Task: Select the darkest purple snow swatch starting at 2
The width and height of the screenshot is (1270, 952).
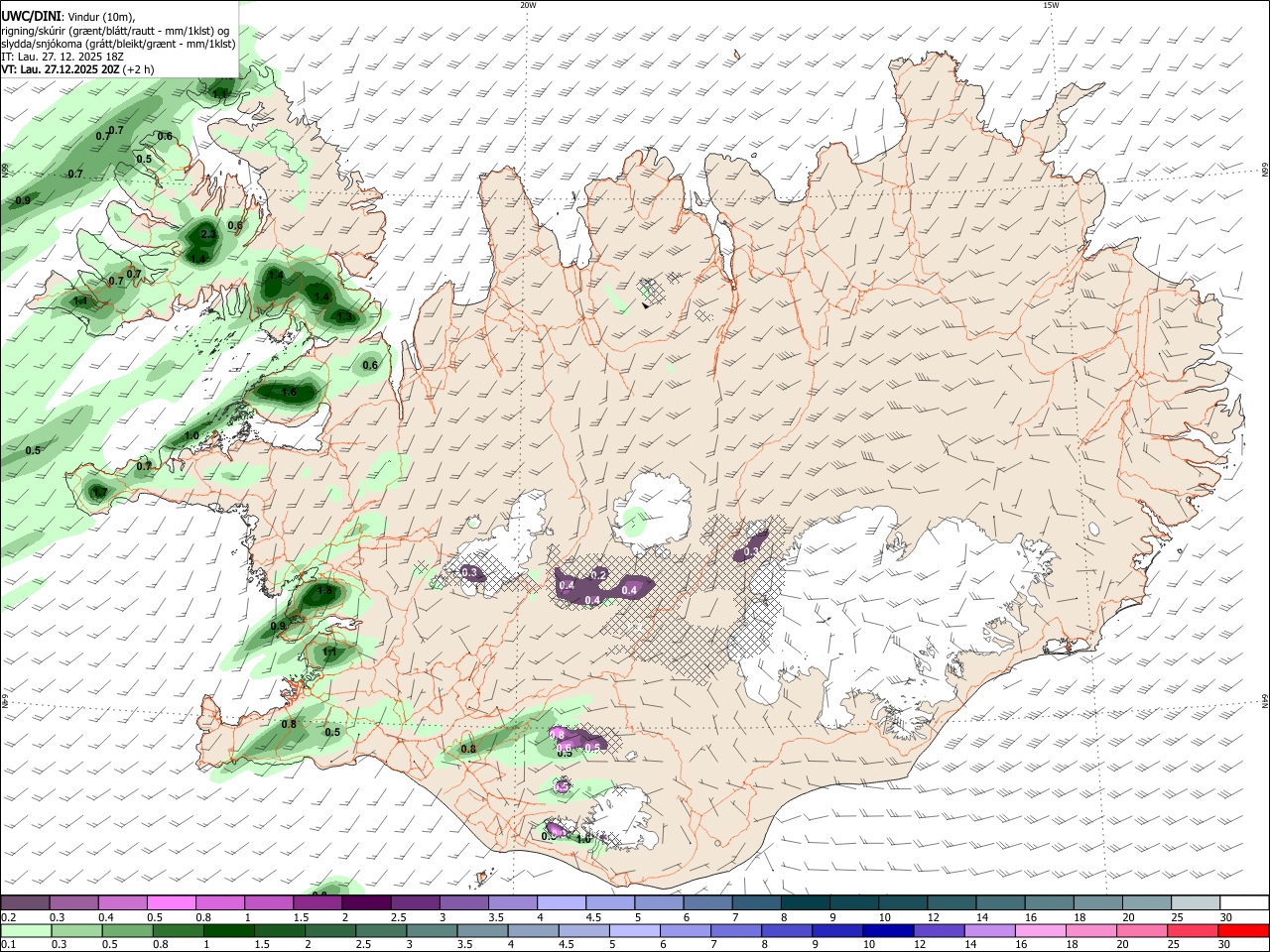Action: (367, 902)
